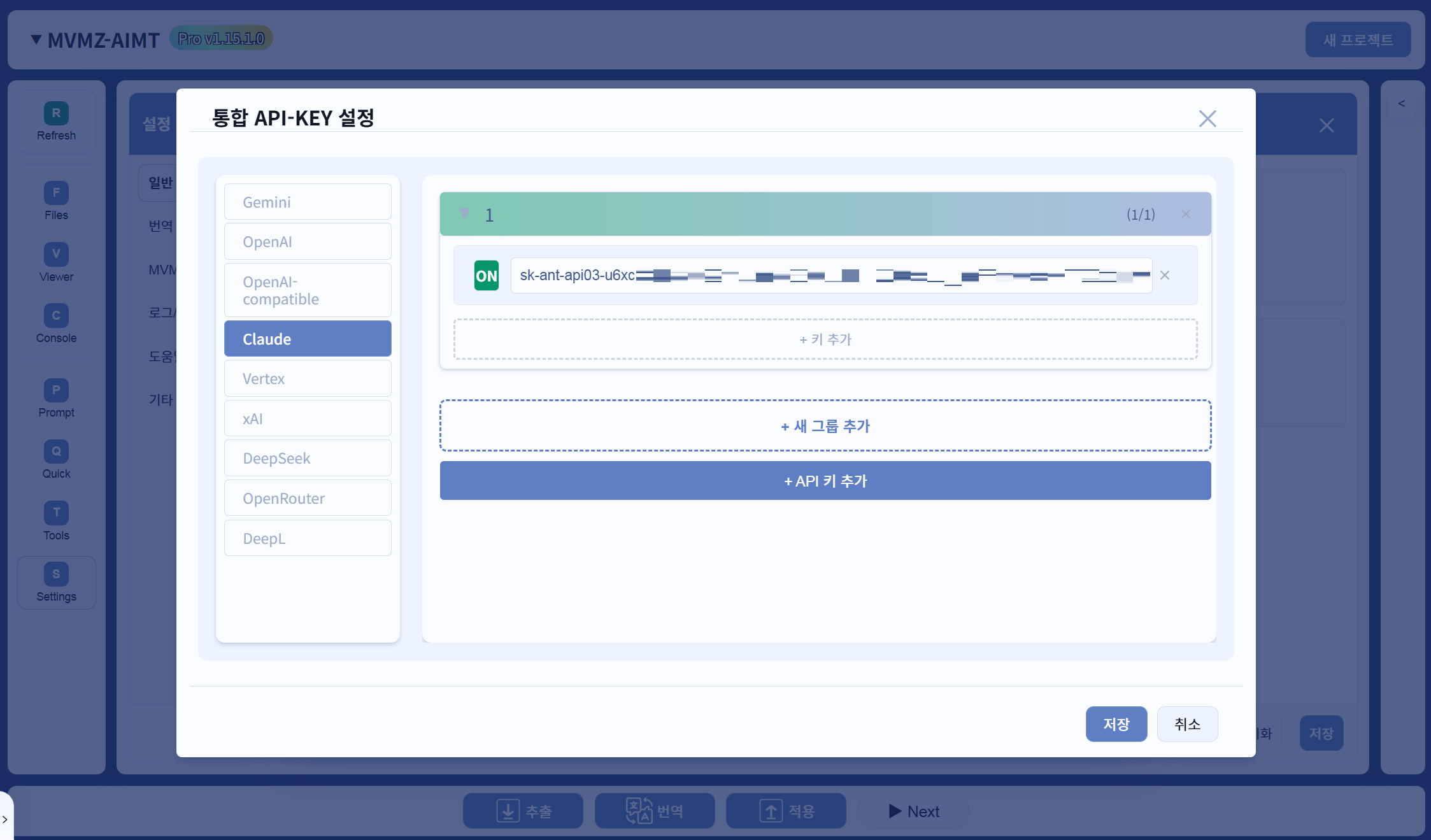Viewport: 1431px width, 840px height.
Task: Click the + API 키 추가 button
Action: pos(825,481)
